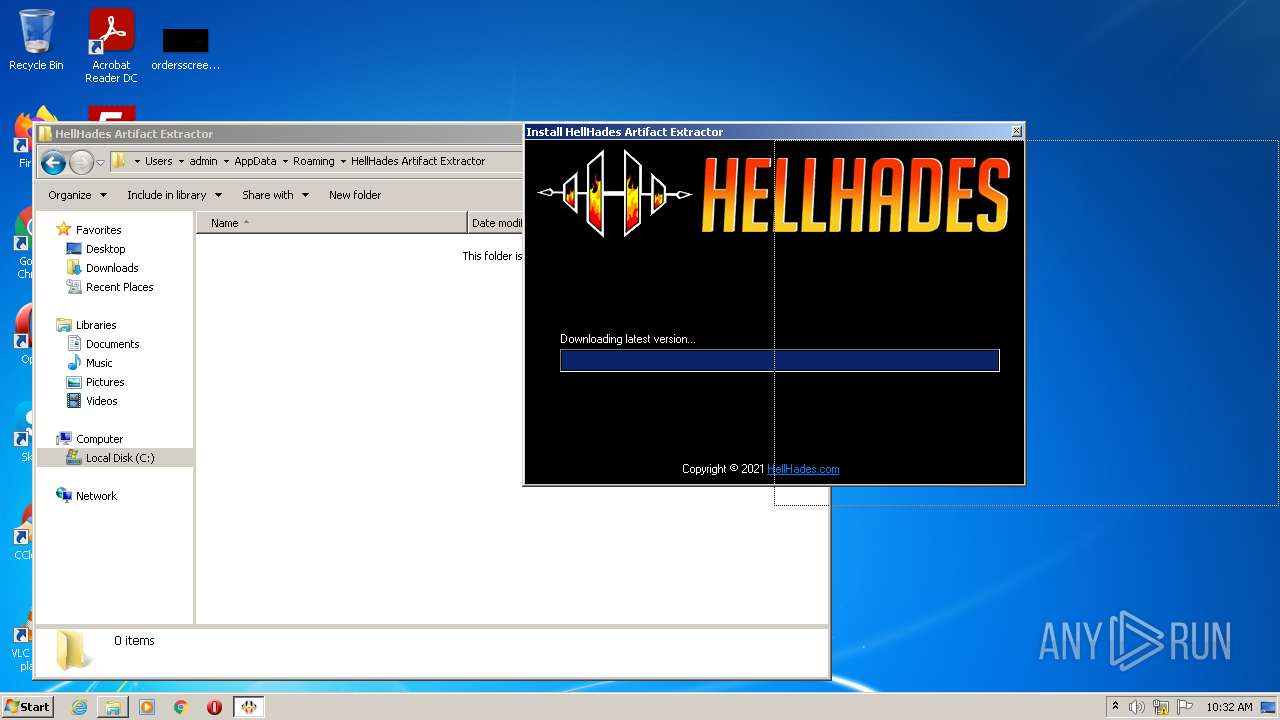Sort by the Name column header
The image size is (1280, 720).
click(331, 223)
